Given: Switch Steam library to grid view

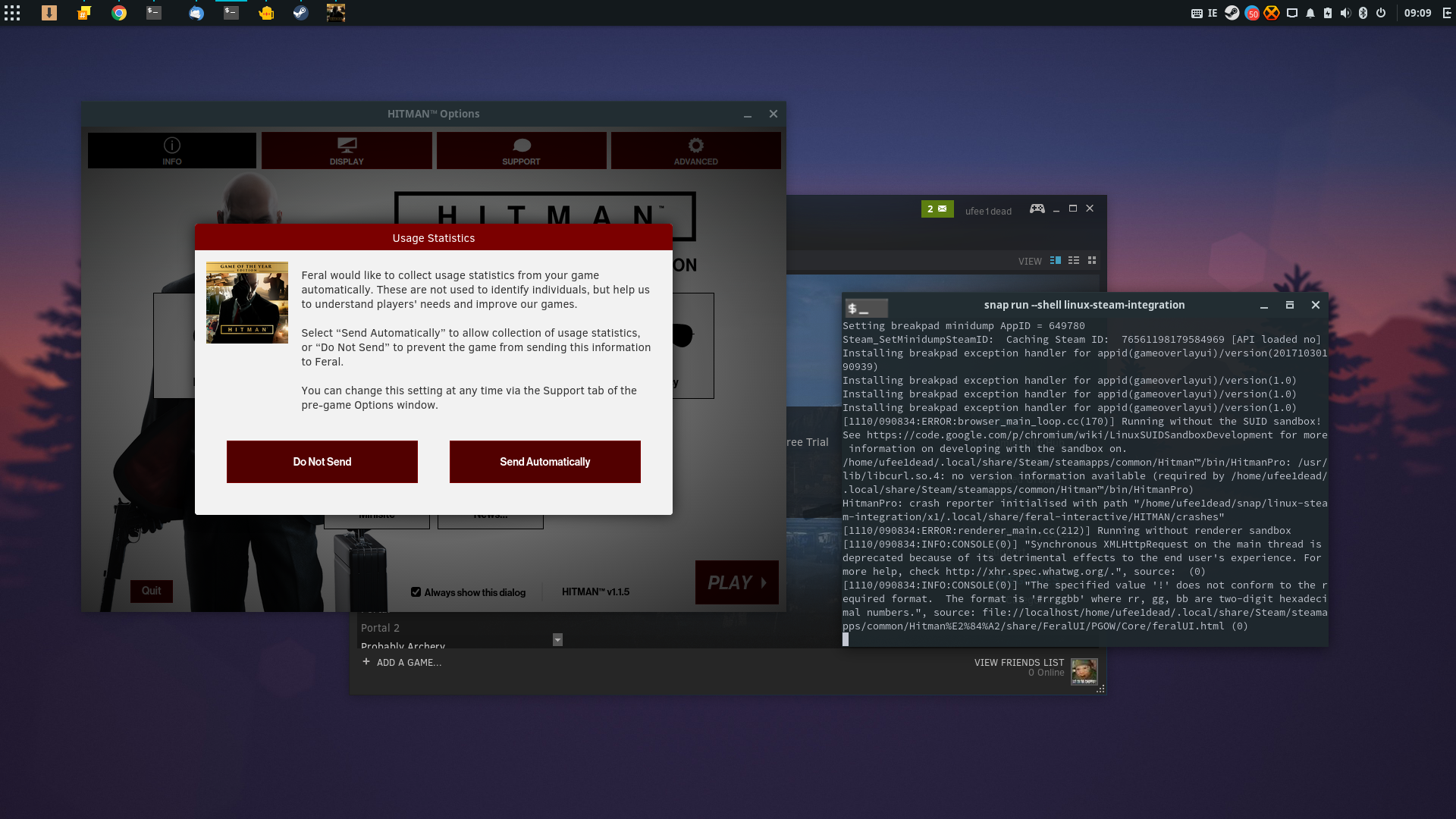Looking at the screenshot, I should (x=1092, y=260).
